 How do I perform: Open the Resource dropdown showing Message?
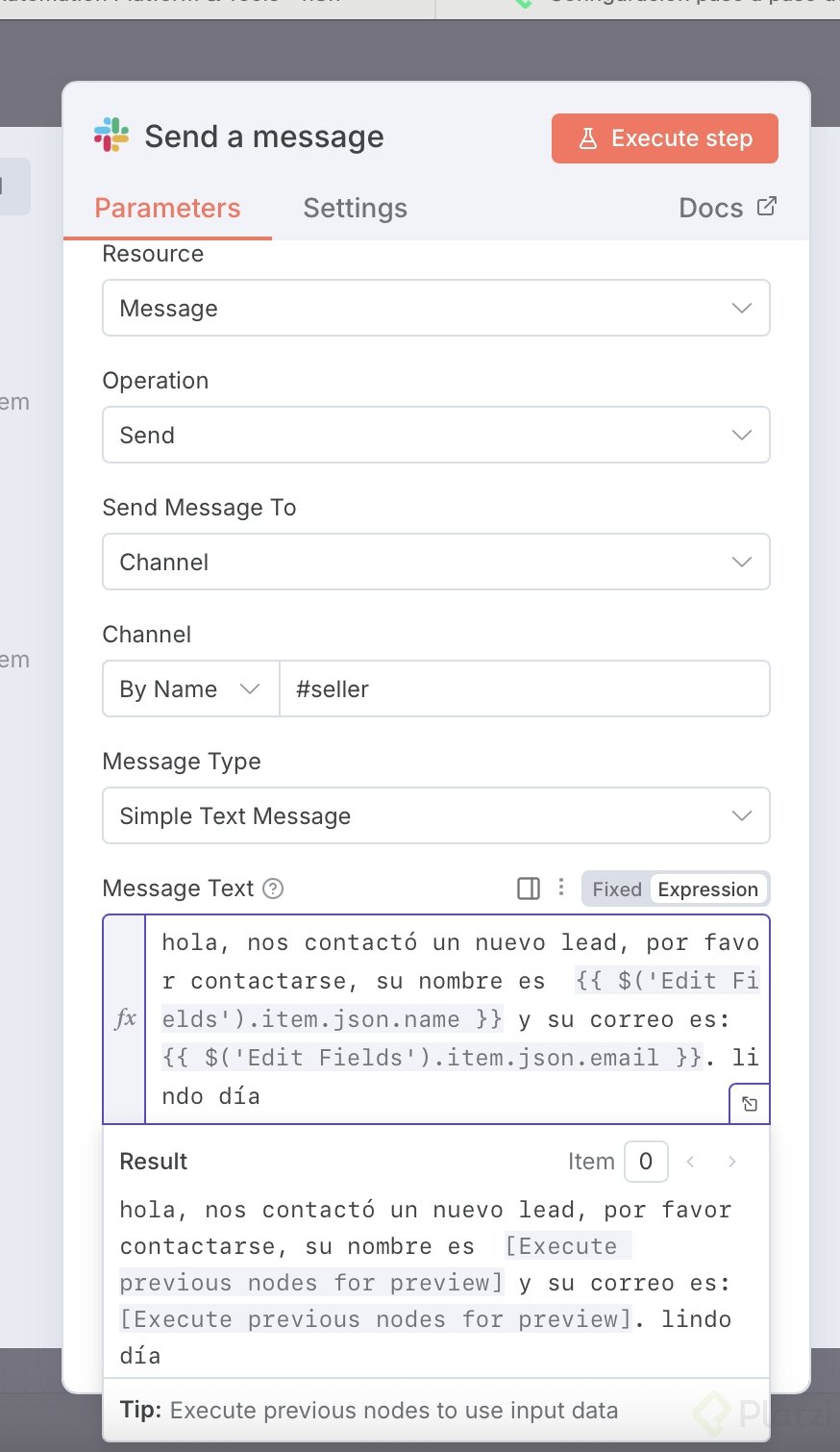[435, 308]
